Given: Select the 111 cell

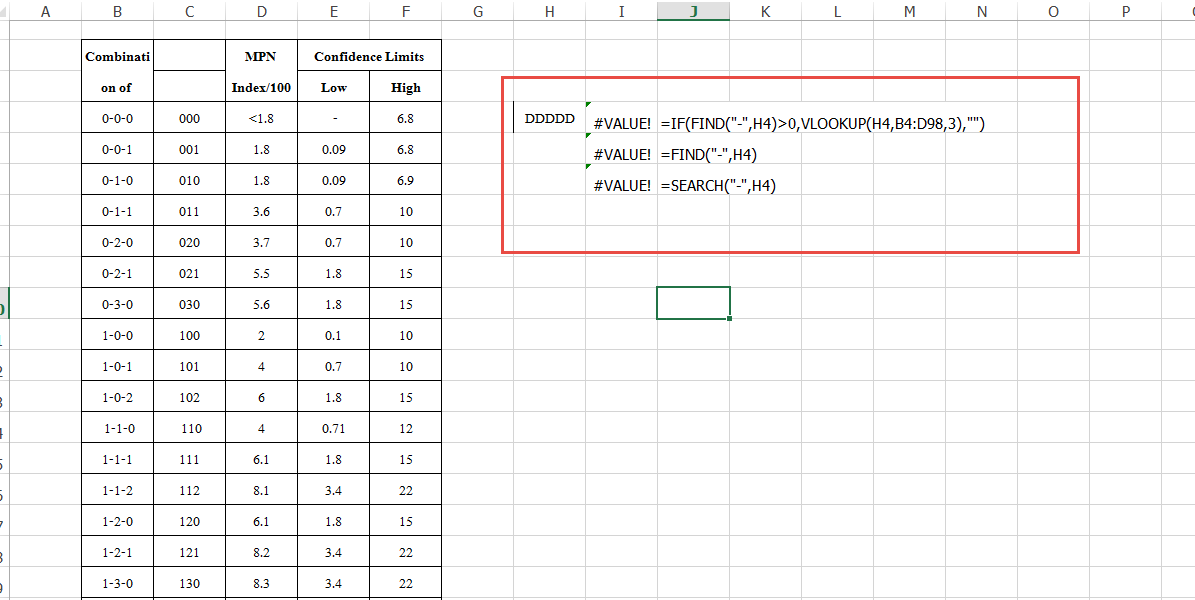Looking at the screenshot, I should tap(189, 459).
